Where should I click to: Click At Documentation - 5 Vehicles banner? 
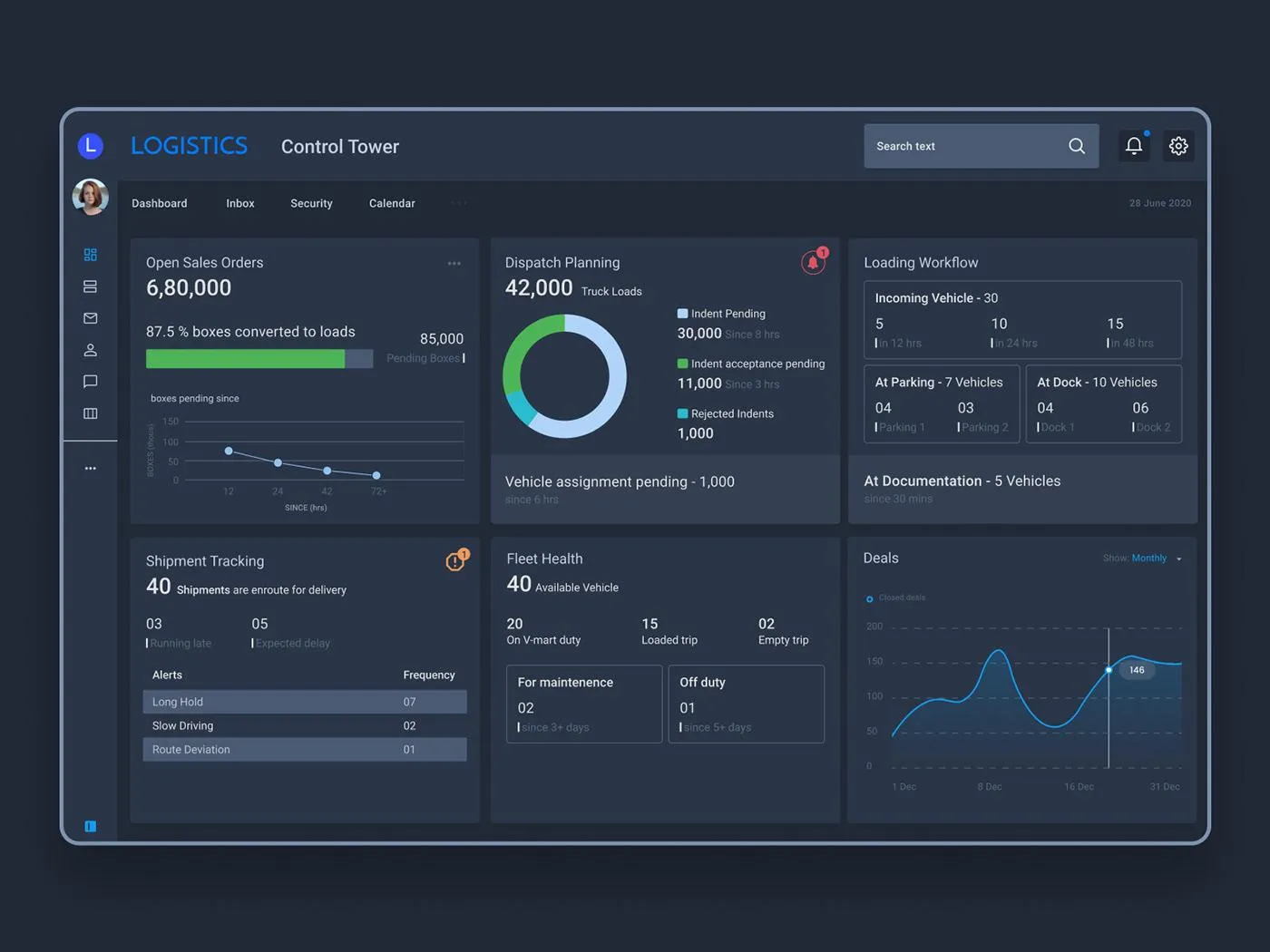pos(1022,490)
